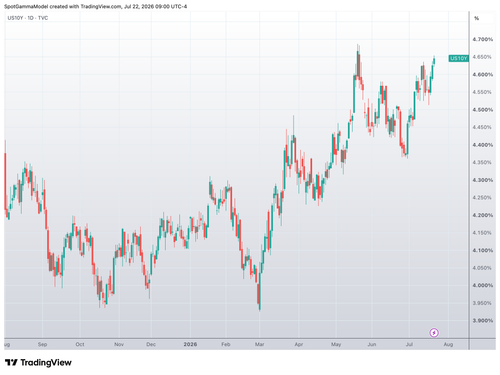This screenshot has width=500, height=375.
Task: Click the percent sign scale unit
Action: (477, 18)
